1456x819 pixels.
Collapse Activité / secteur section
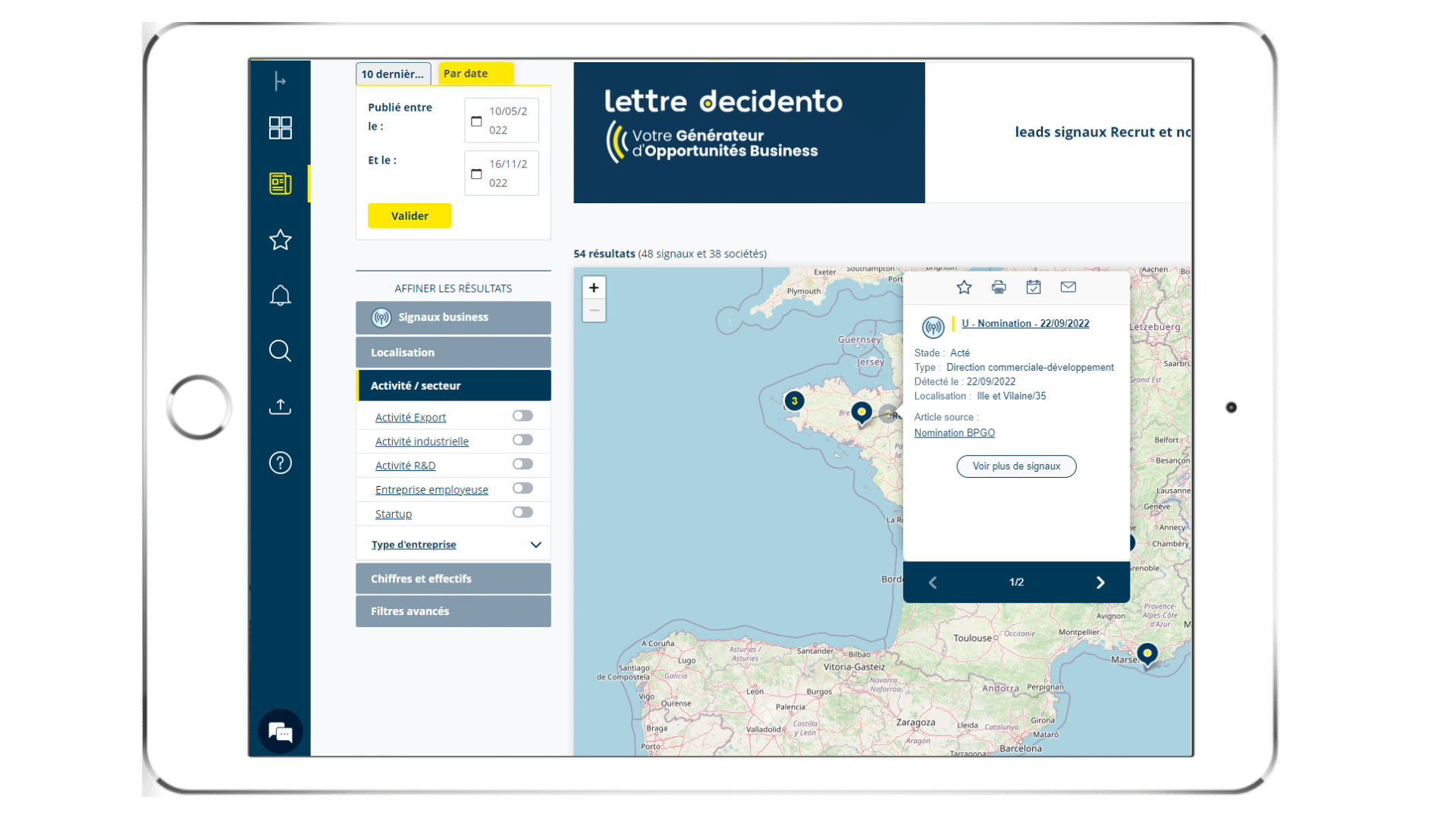tap(453, 386)
